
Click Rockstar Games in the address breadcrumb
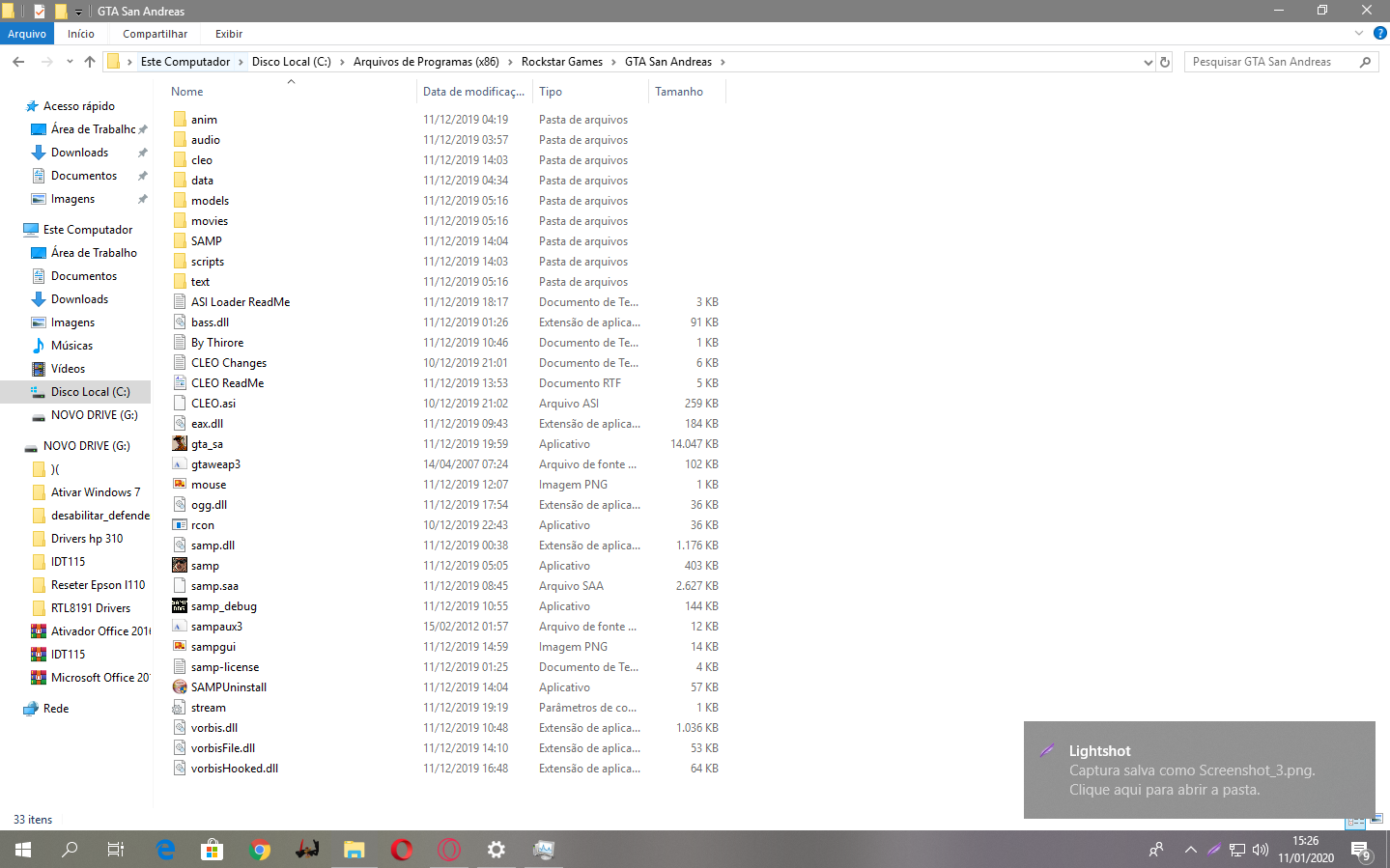point(562,62)
